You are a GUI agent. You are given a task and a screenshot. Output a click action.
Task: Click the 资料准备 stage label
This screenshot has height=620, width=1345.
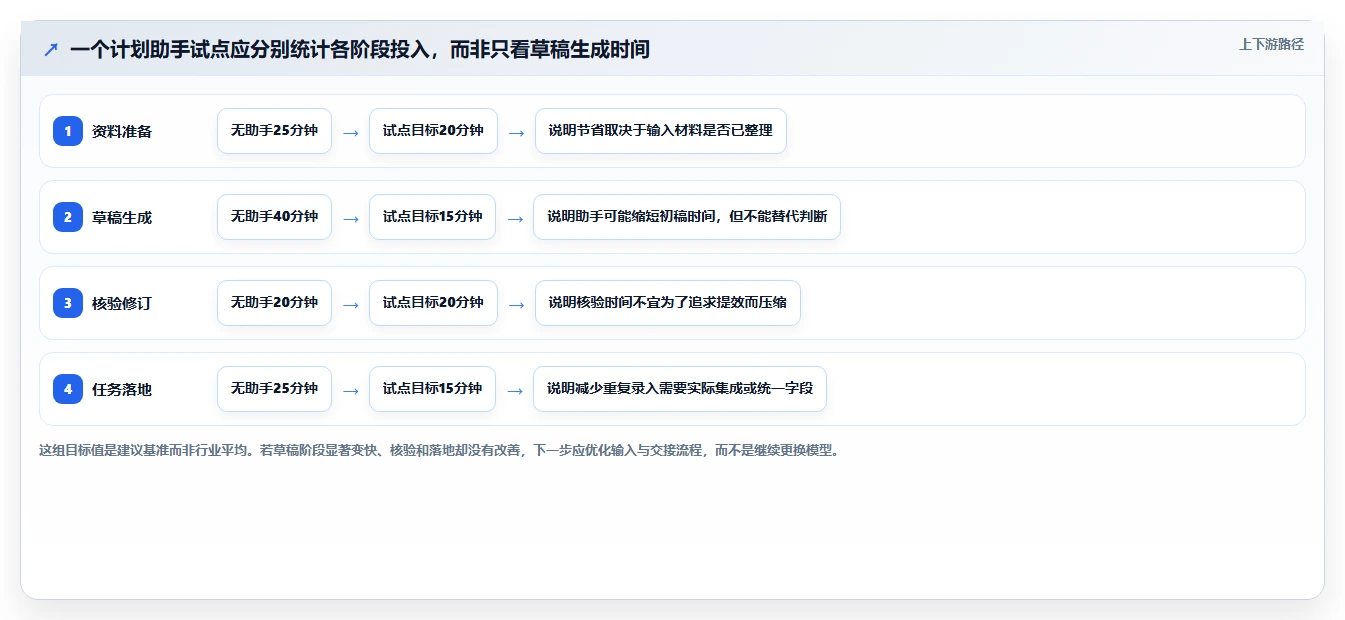122,131
